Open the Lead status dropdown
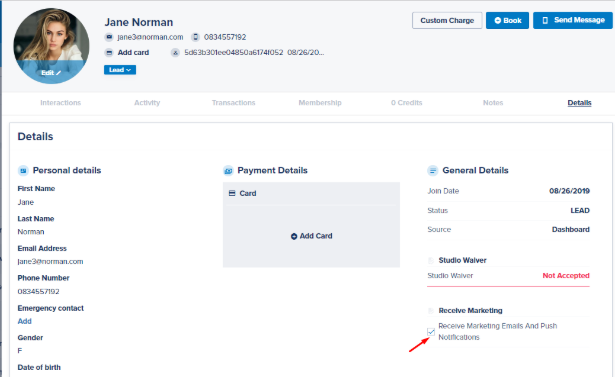Viewport: 615px width, 382px height. coord(120,70)
